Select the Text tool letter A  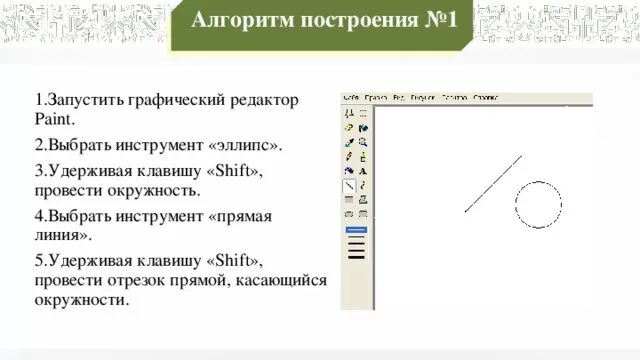coord(363,171)
